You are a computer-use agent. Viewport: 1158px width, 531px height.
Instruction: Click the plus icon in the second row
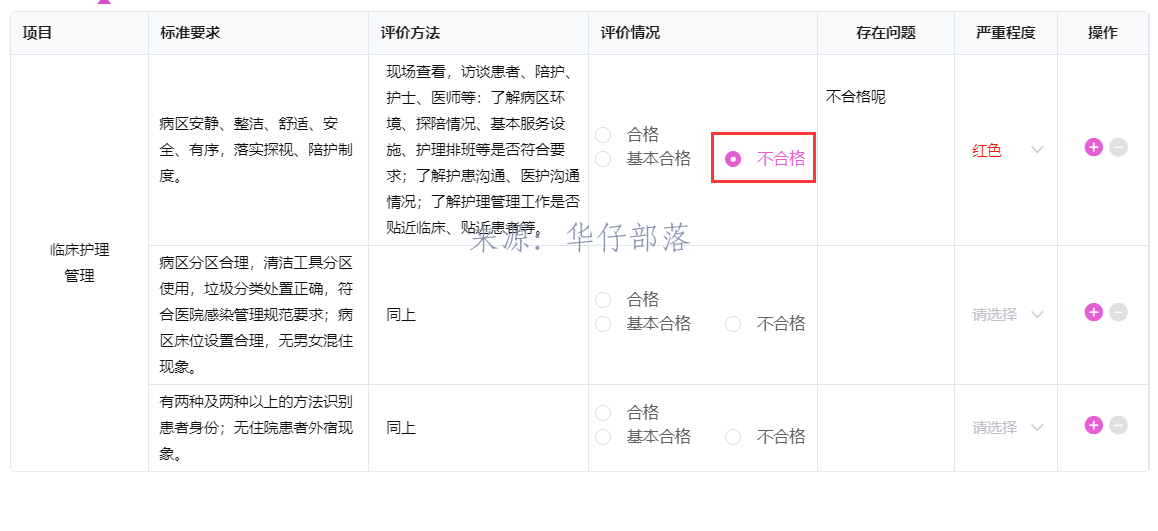pyautogui.click(x=1093, y=312)
